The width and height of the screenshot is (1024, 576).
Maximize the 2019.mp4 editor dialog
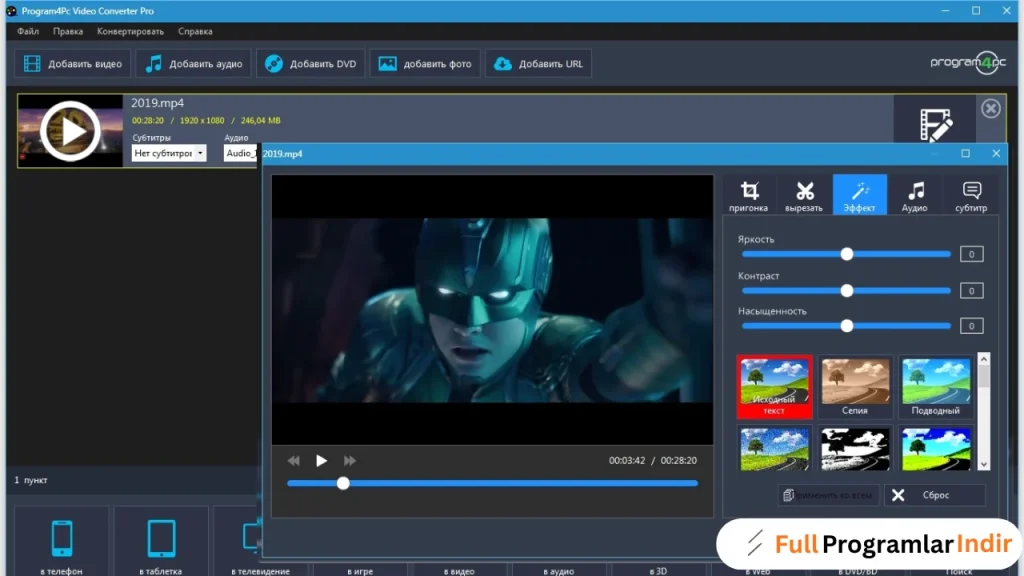tap(965, 153)
